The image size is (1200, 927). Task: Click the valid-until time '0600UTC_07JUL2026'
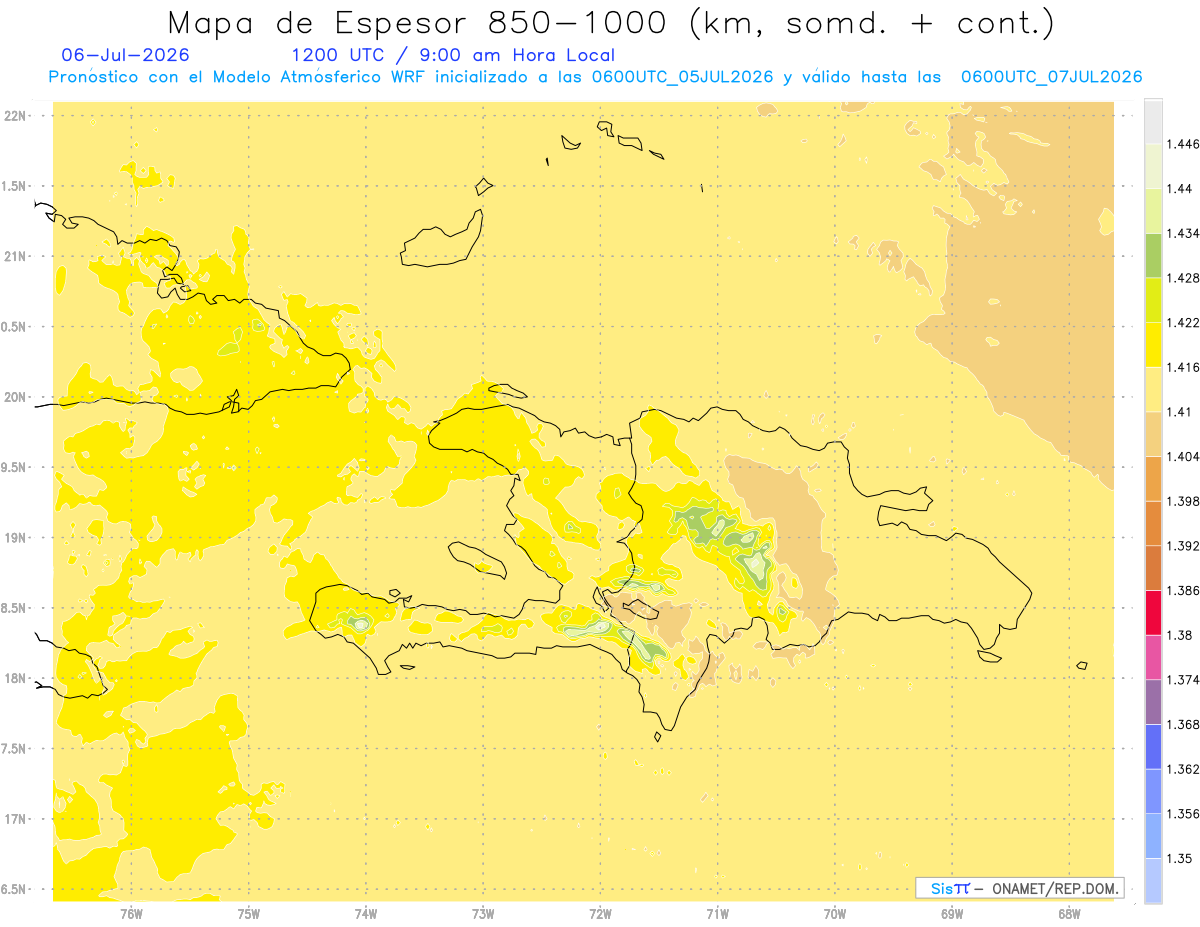point(1051,77)
